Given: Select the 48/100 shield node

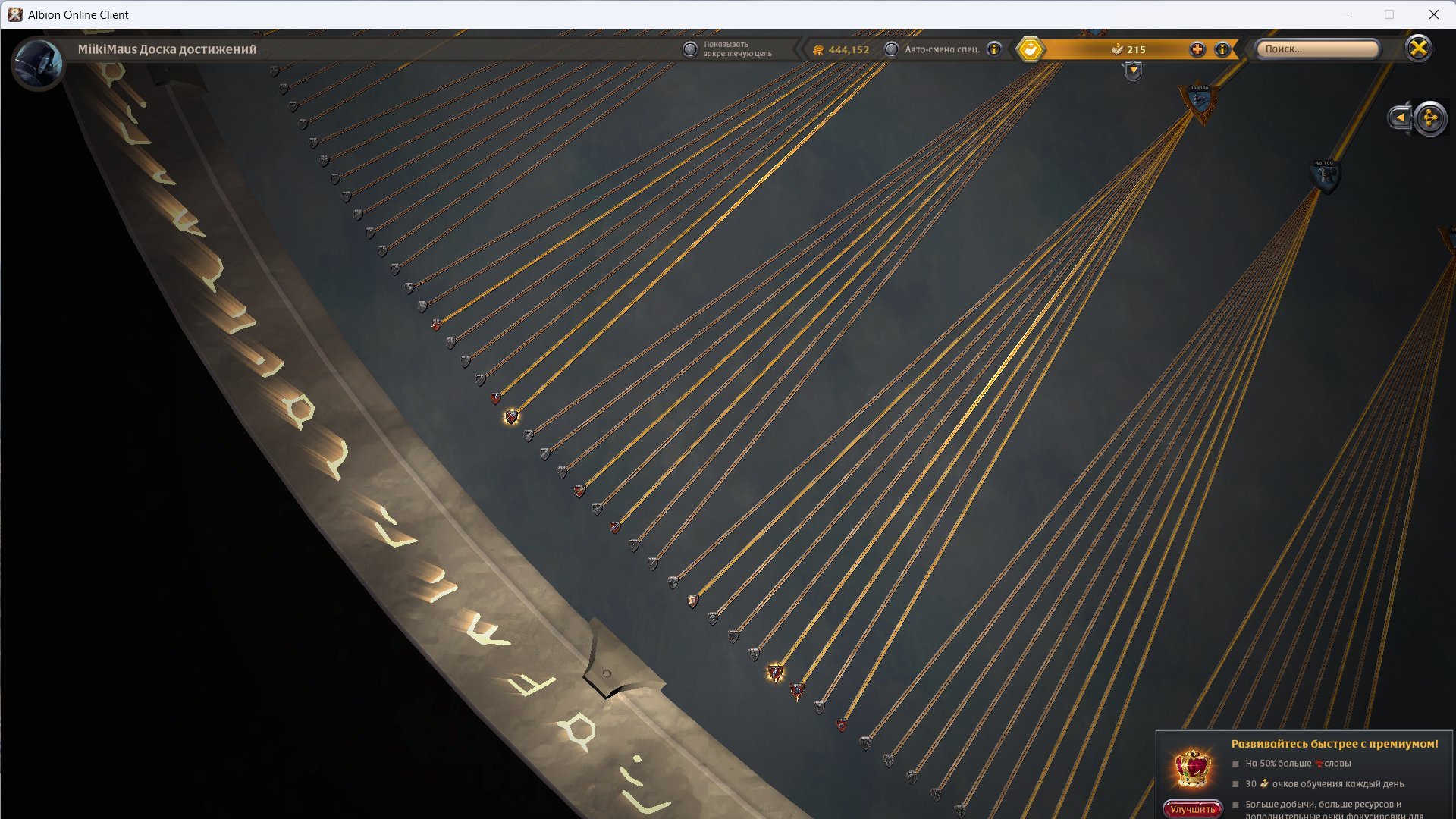Looking at the screenshot, I should tap(1325, 175).
